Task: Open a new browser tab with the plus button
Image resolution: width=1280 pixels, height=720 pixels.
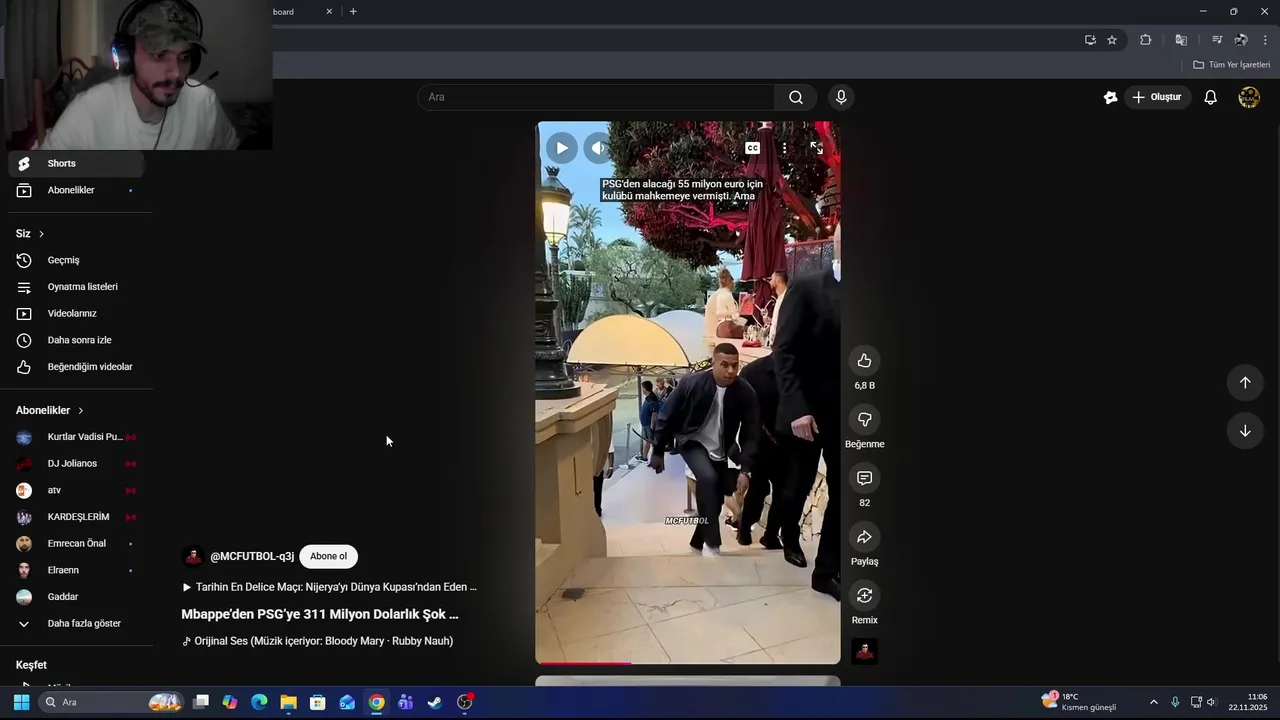Action: pyautogui.click(x=353, y=11)
